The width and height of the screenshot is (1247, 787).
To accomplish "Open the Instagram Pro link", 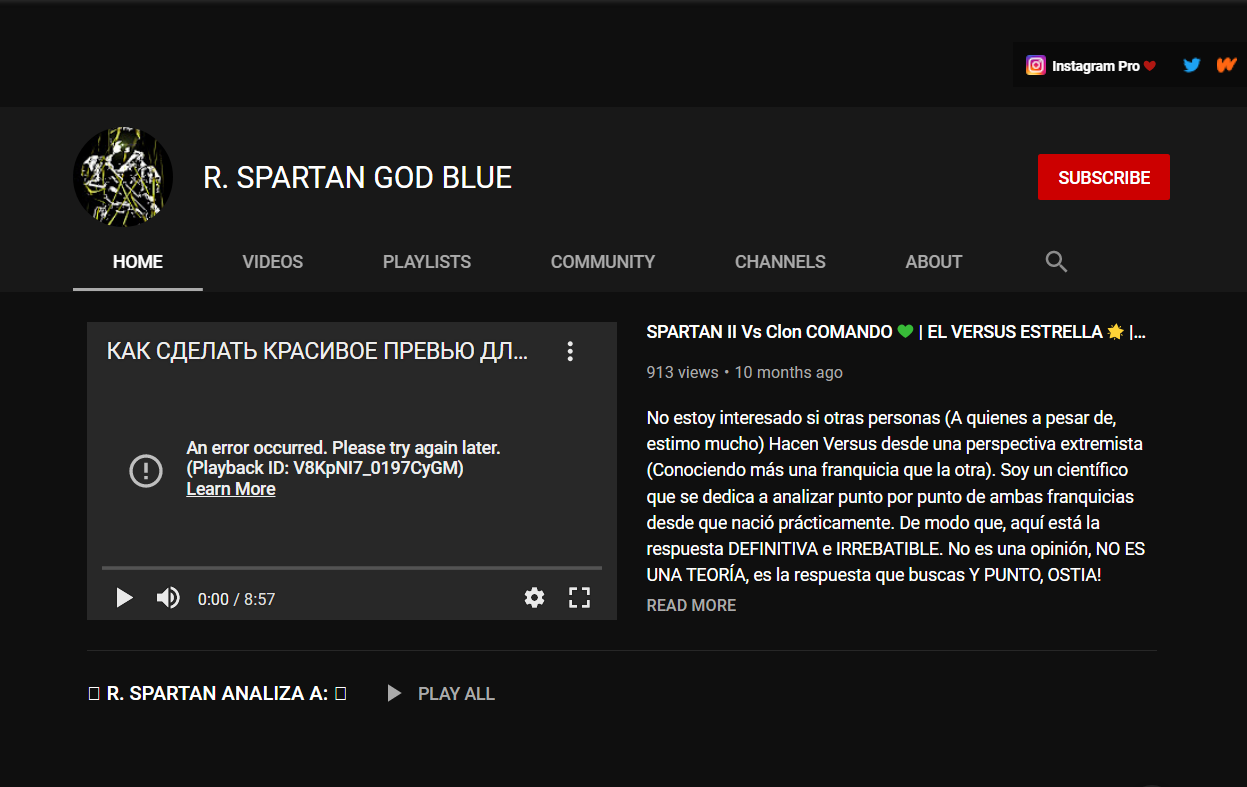I will coord(1090,65).
